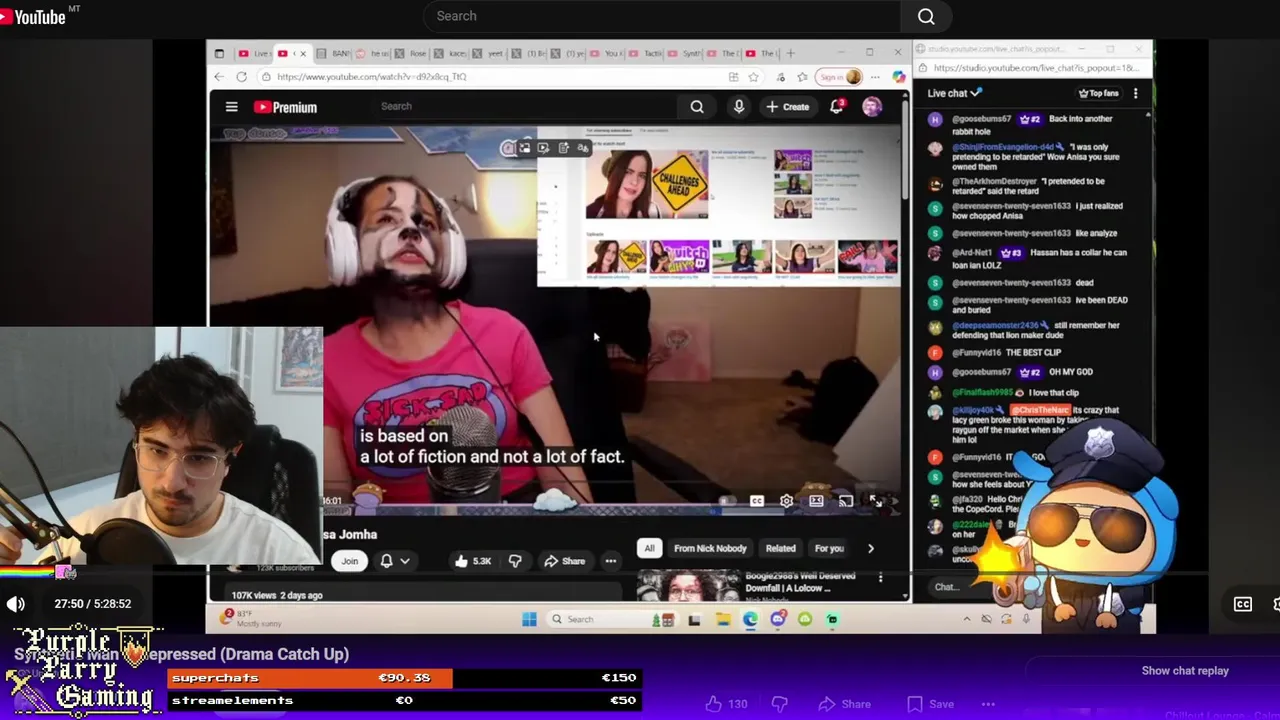
Task: Save the outer video to playlist
Action: [x=929, y=704]
